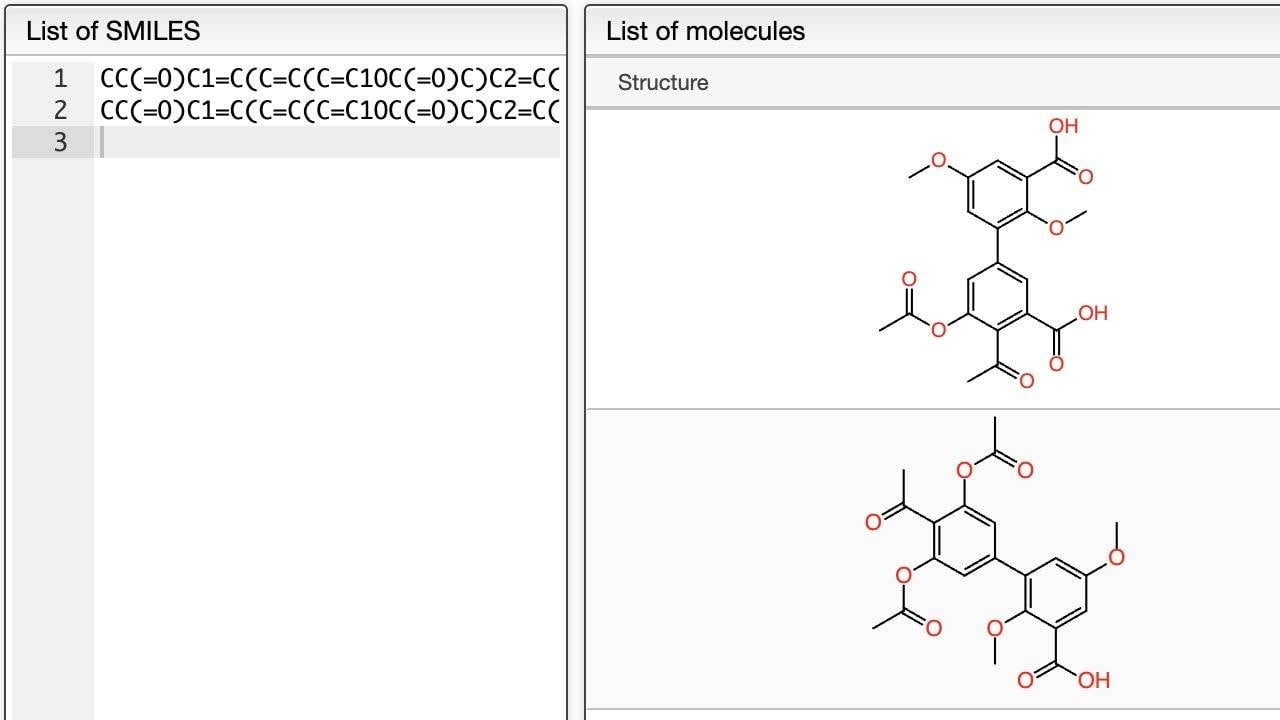
Task: Click the "List of SMILES" panel title
Action: tap(113, 31)
